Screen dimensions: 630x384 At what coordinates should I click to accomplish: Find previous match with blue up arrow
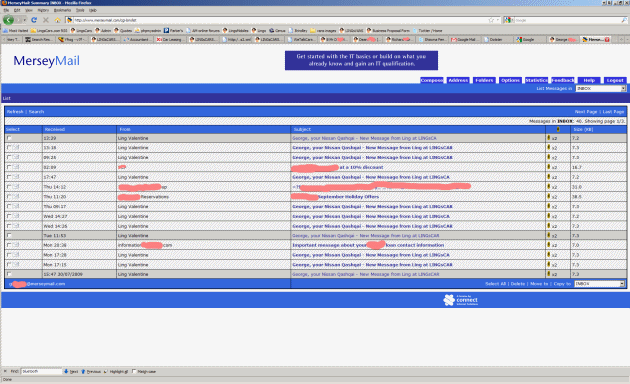[83, 372]
